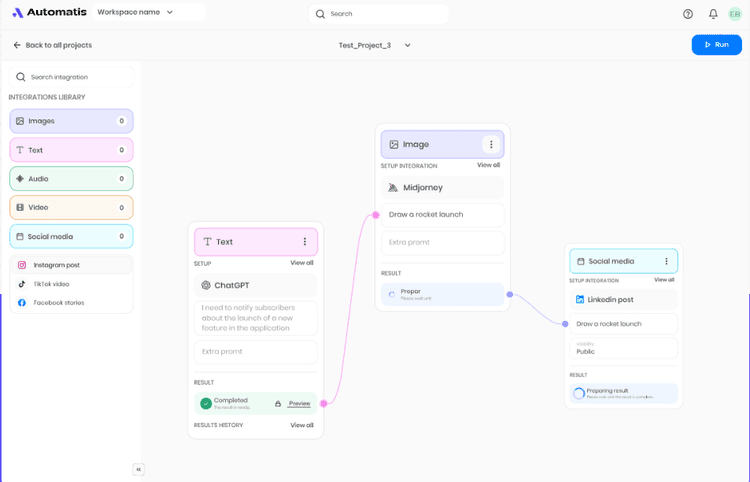The width and height of the screenshot is (750, 482).
Task: Go back to all projects
Action: [53, 45]
